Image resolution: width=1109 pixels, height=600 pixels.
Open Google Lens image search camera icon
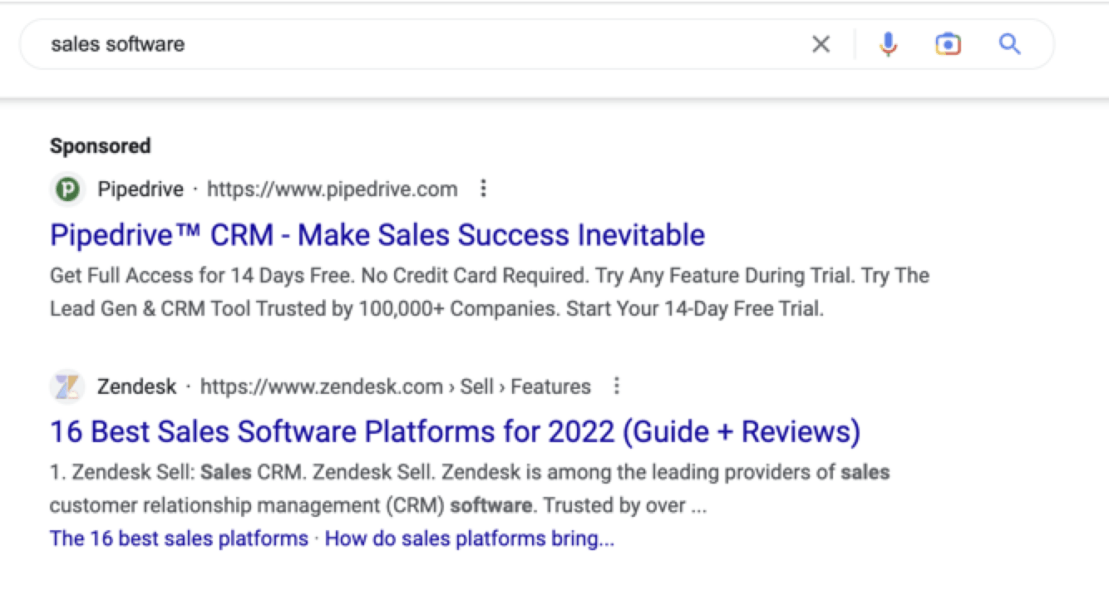click(948, 44)
